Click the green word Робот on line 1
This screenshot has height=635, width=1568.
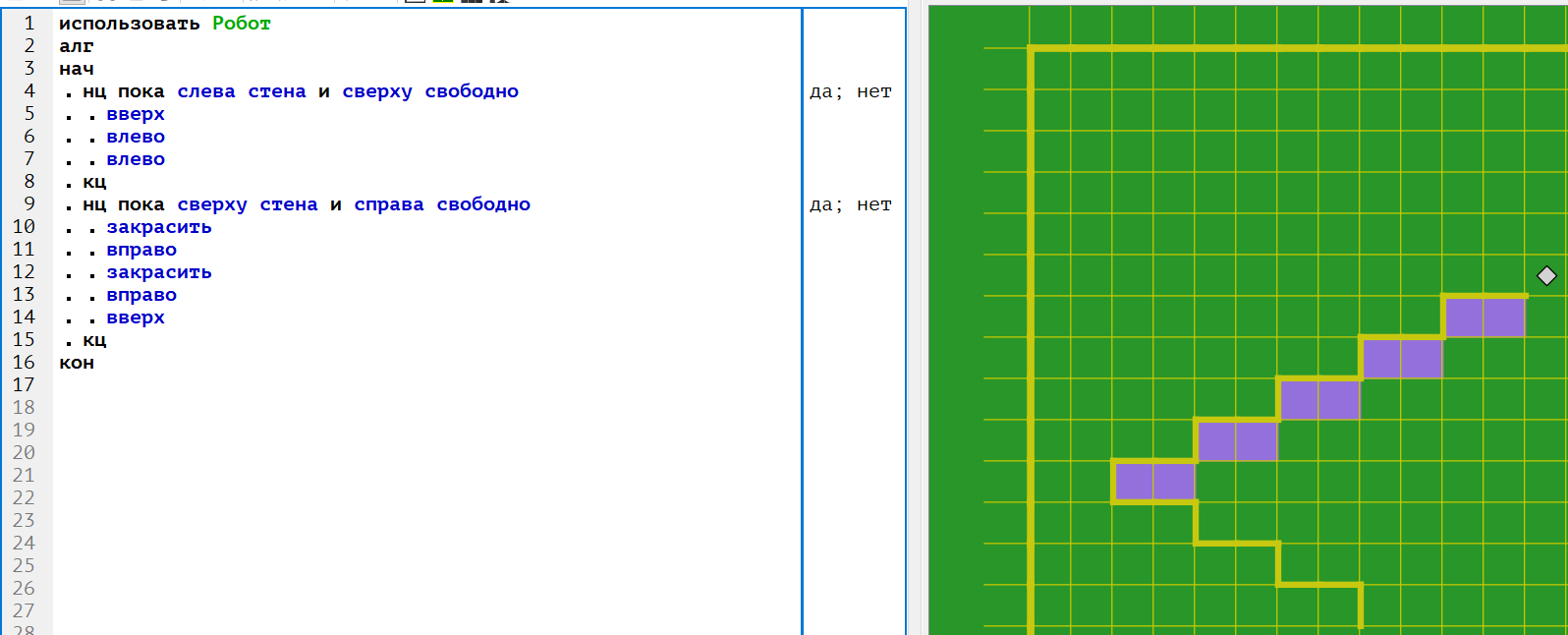(x=241, y=24)
